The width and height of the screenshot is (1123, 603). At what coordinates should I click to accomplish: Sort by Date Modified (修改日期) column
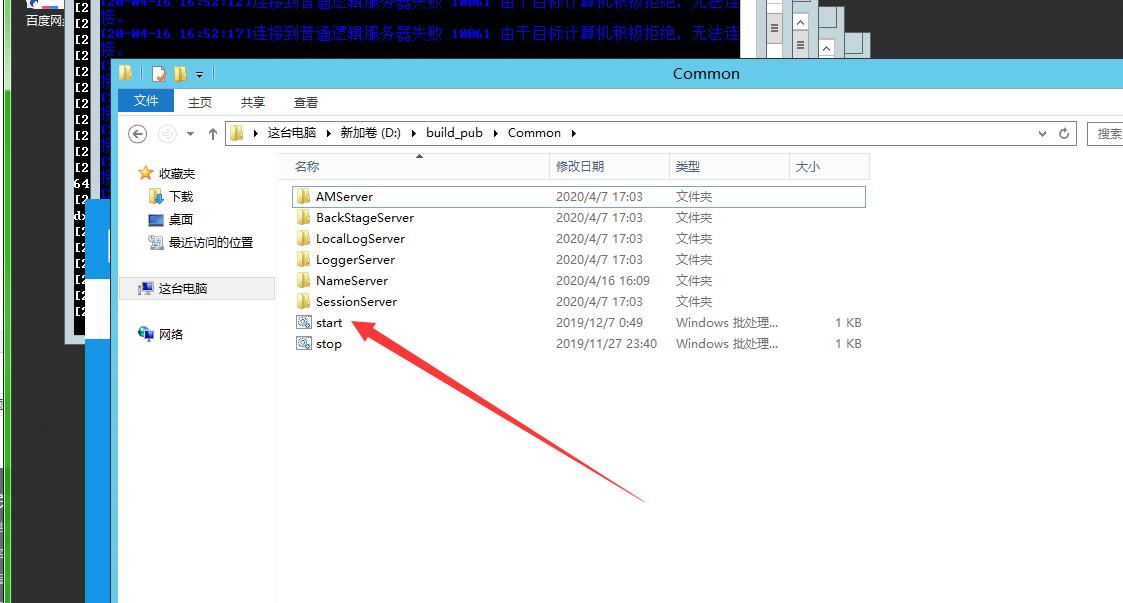coord(580,167)
